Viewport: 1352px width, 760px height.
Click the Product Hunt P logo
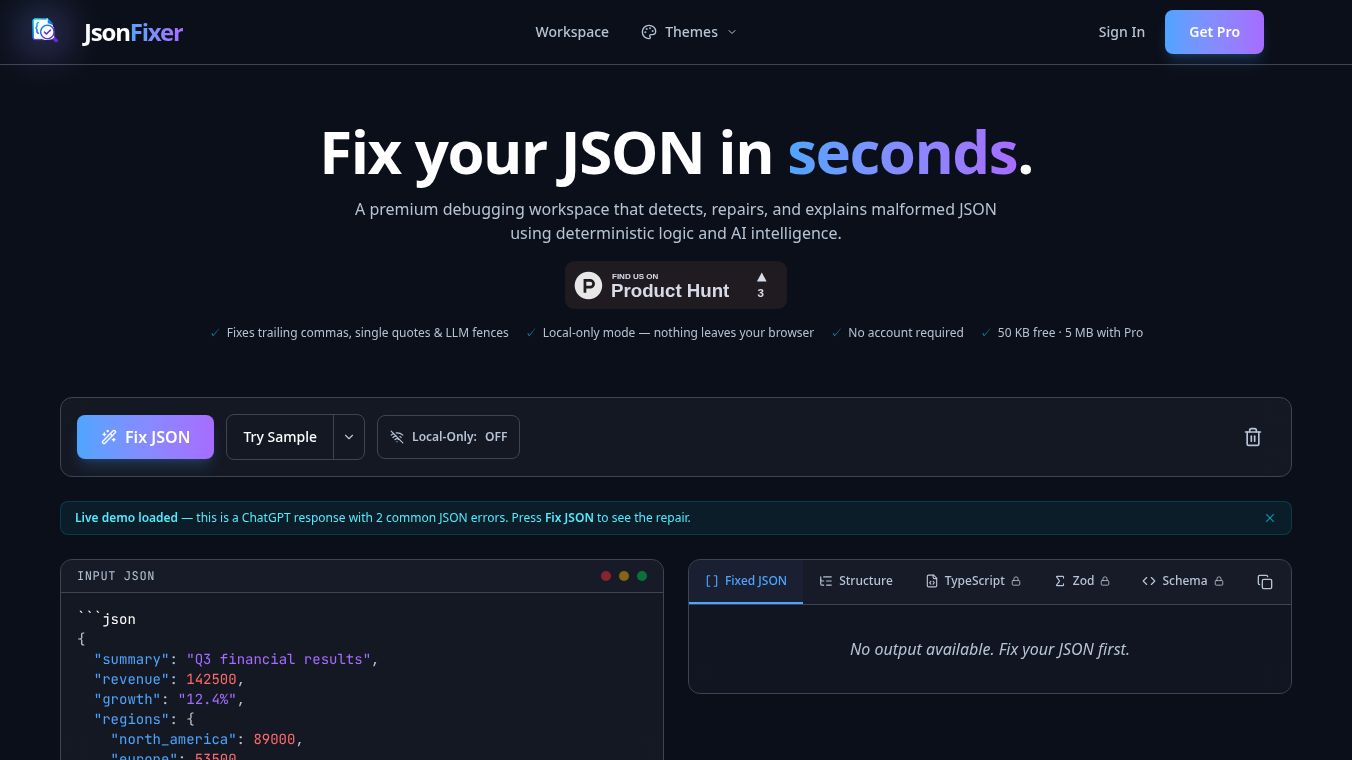click(x=588, y=285)
